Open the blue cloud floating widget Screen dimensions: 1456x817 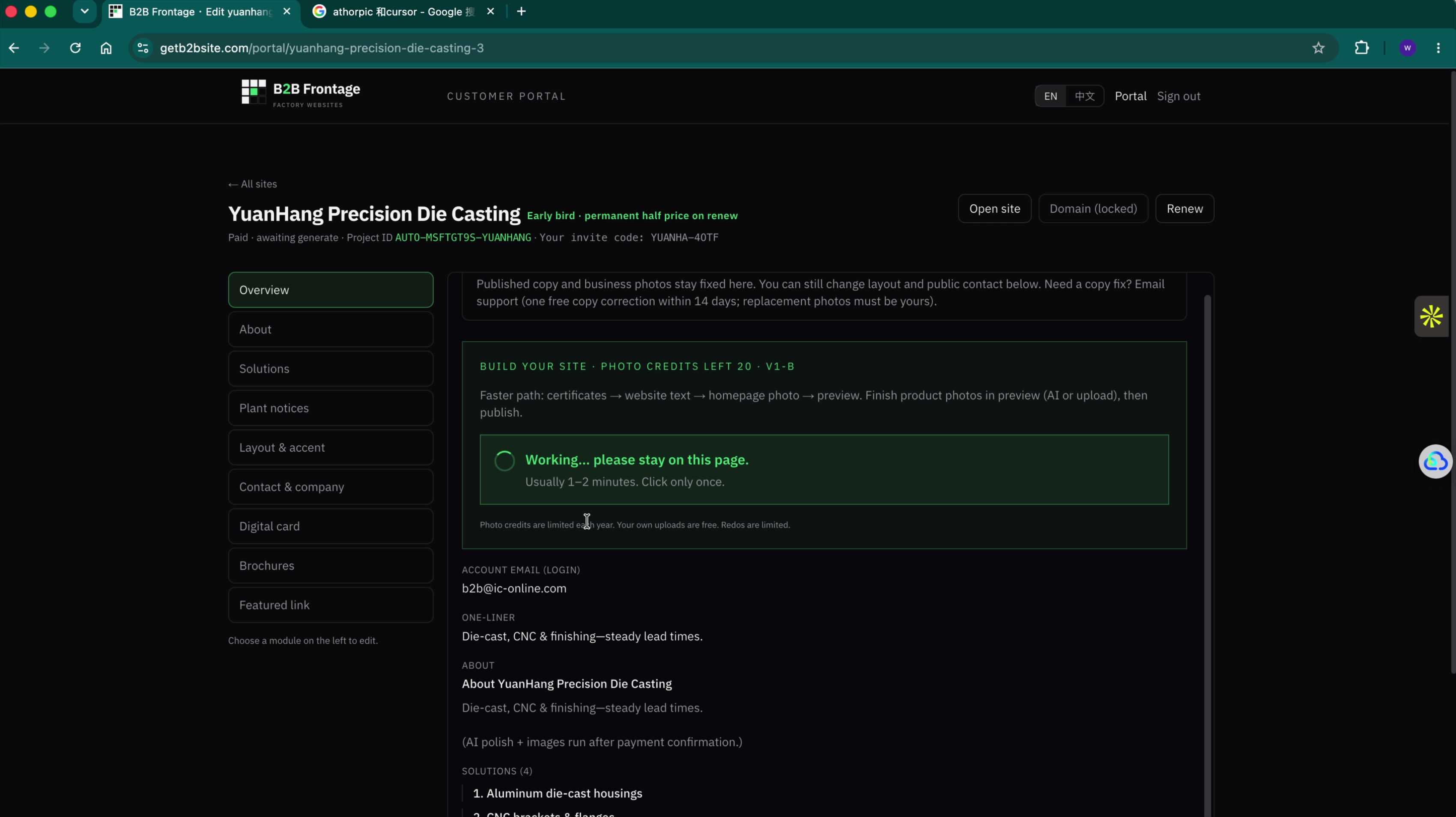point(1435,462)
